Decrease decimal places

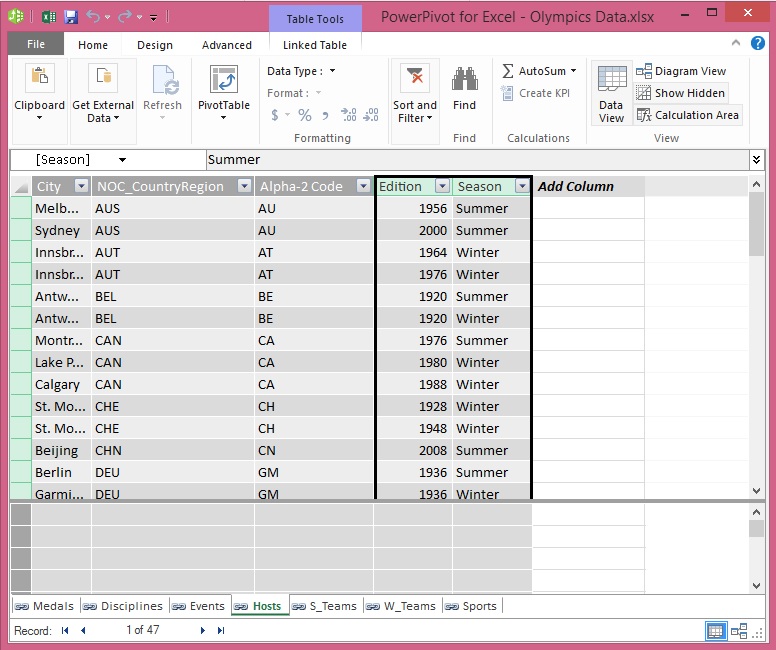(x=371, y=115)
